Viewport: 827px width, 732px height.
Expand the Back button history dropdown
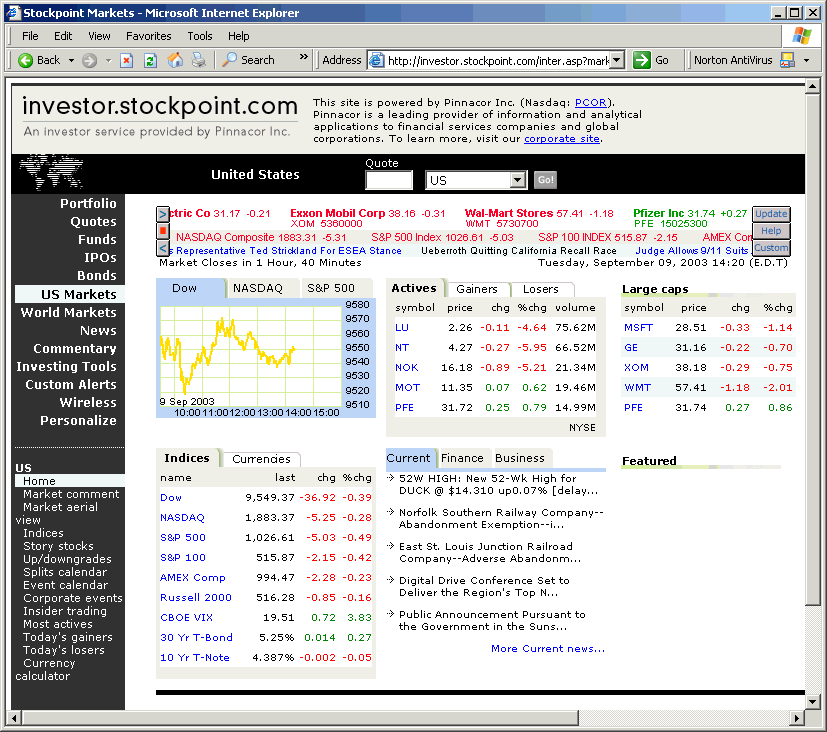[x=71, y=61]
